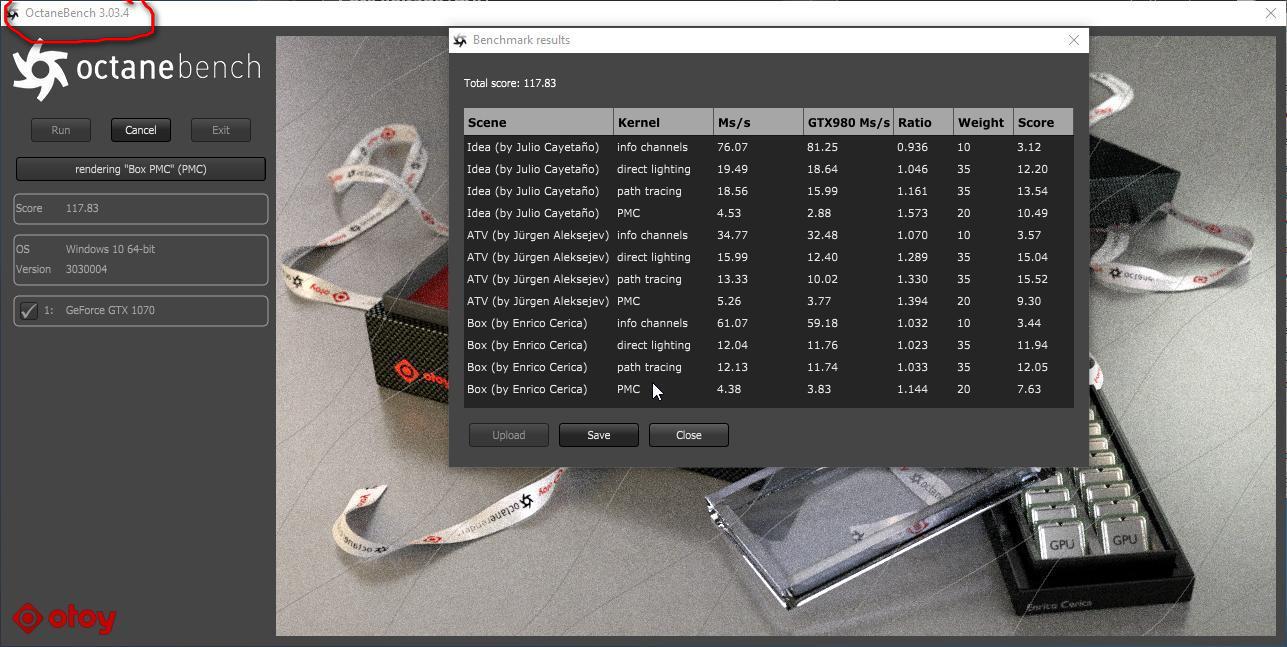Click the Score 117.83 field in left panel
This screenshot has width=1287, height=647.
(x=141, y=209)
